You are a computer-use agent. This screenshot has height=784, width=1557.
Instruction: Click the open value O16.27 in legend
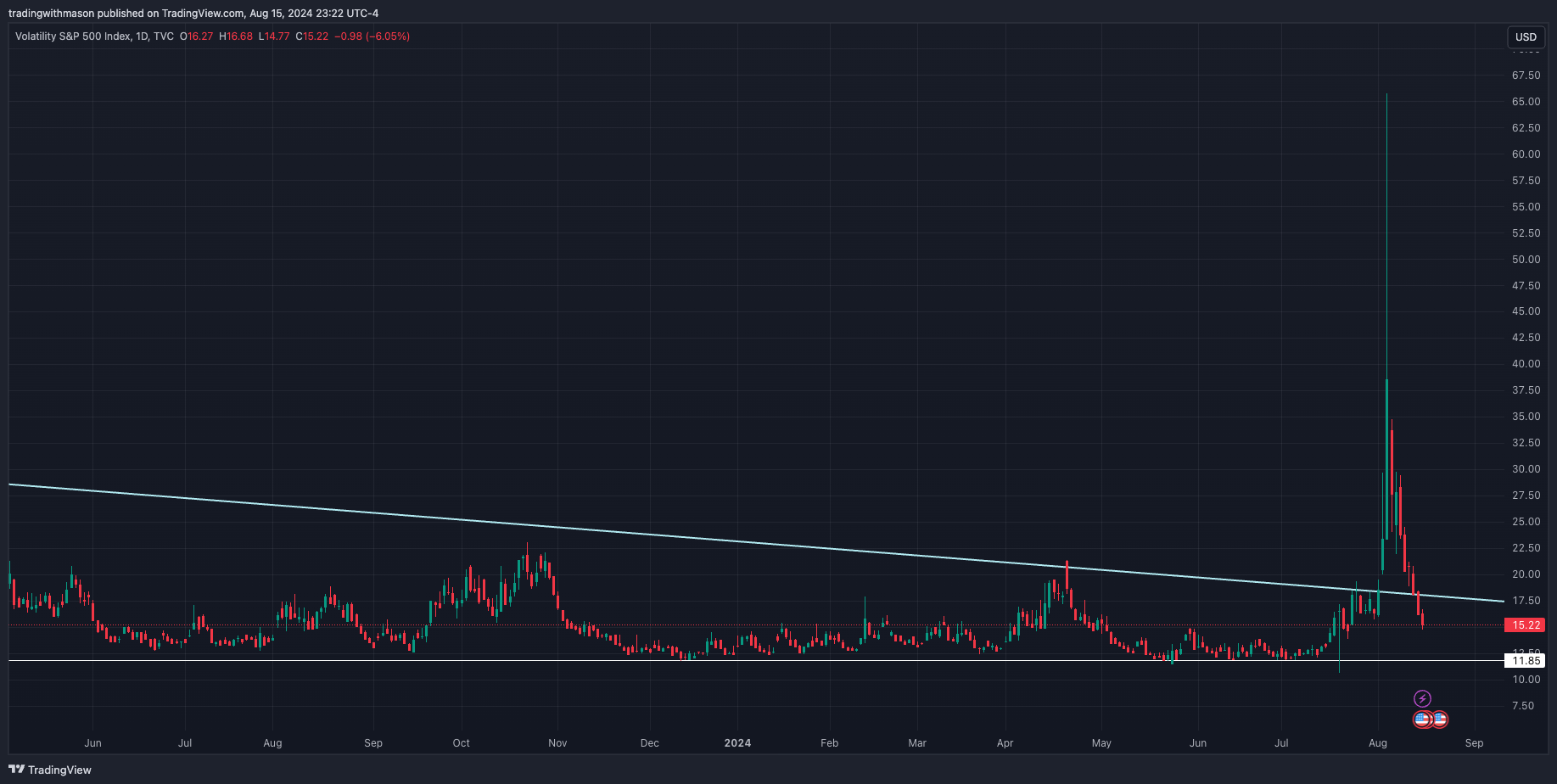pyautogui.click(x=197, y=36)
